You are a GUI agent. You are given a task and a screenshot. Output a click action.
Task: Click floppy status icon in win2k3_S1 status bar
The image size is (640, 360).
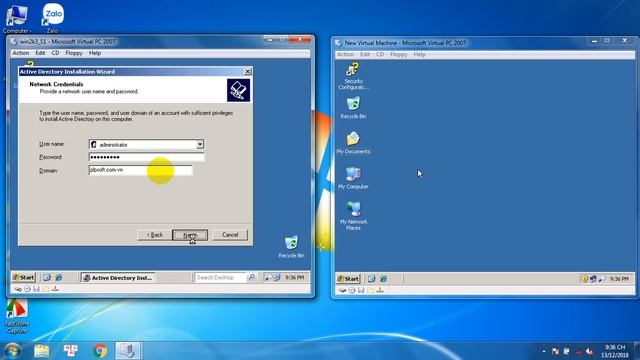click(x=36, y=289)
